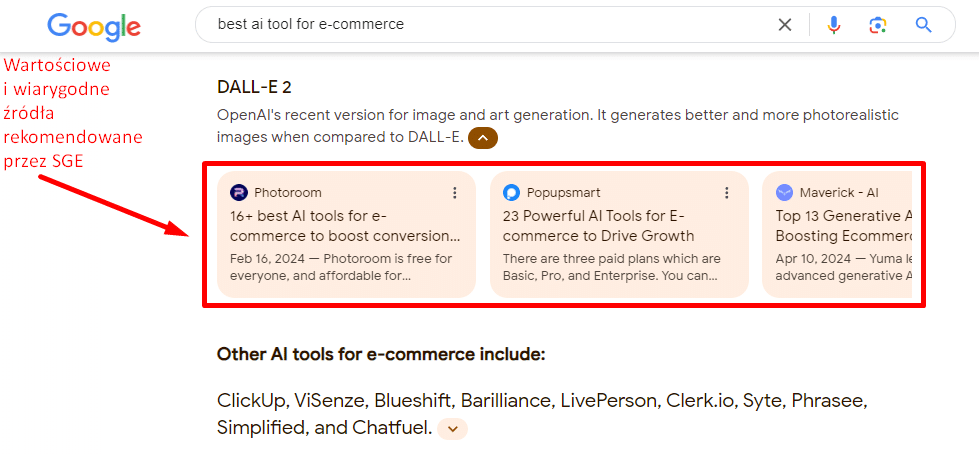Click into the search input field

480,25
